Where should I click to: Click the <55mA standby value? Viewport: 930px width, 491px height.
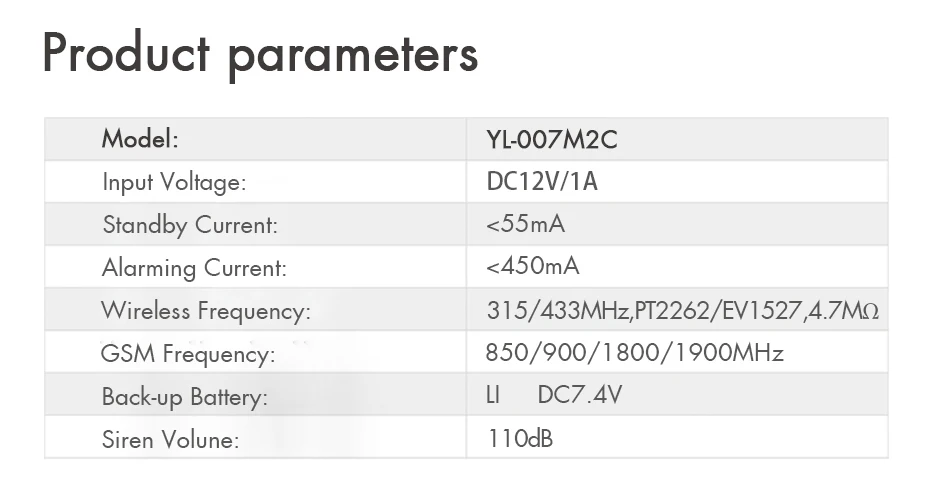point(525,224)
